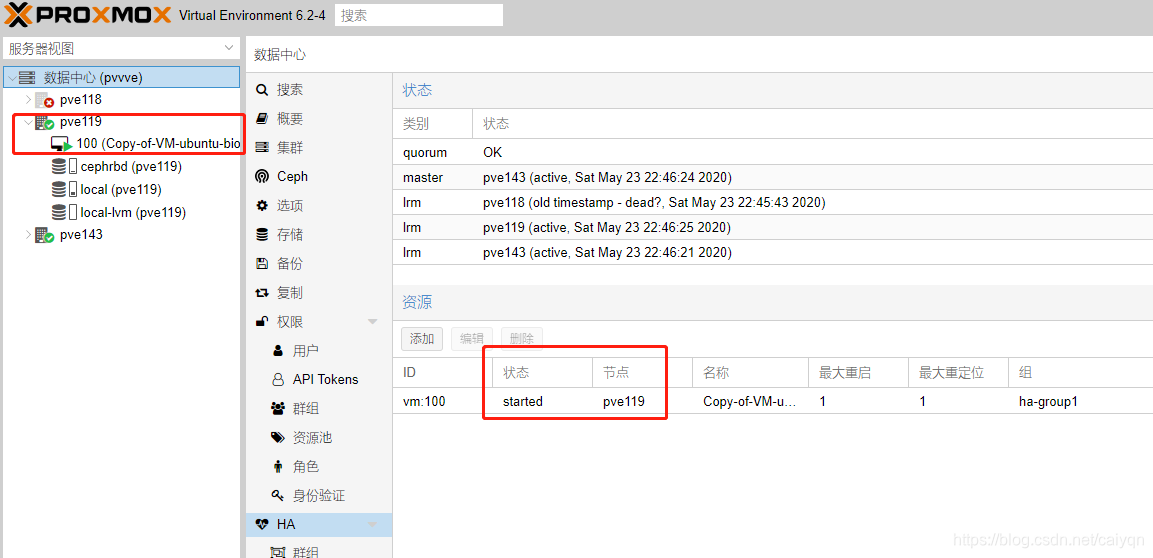Click the book icon beside 概要
Screen dimensions: 1153x558
(x=261, y=118)
